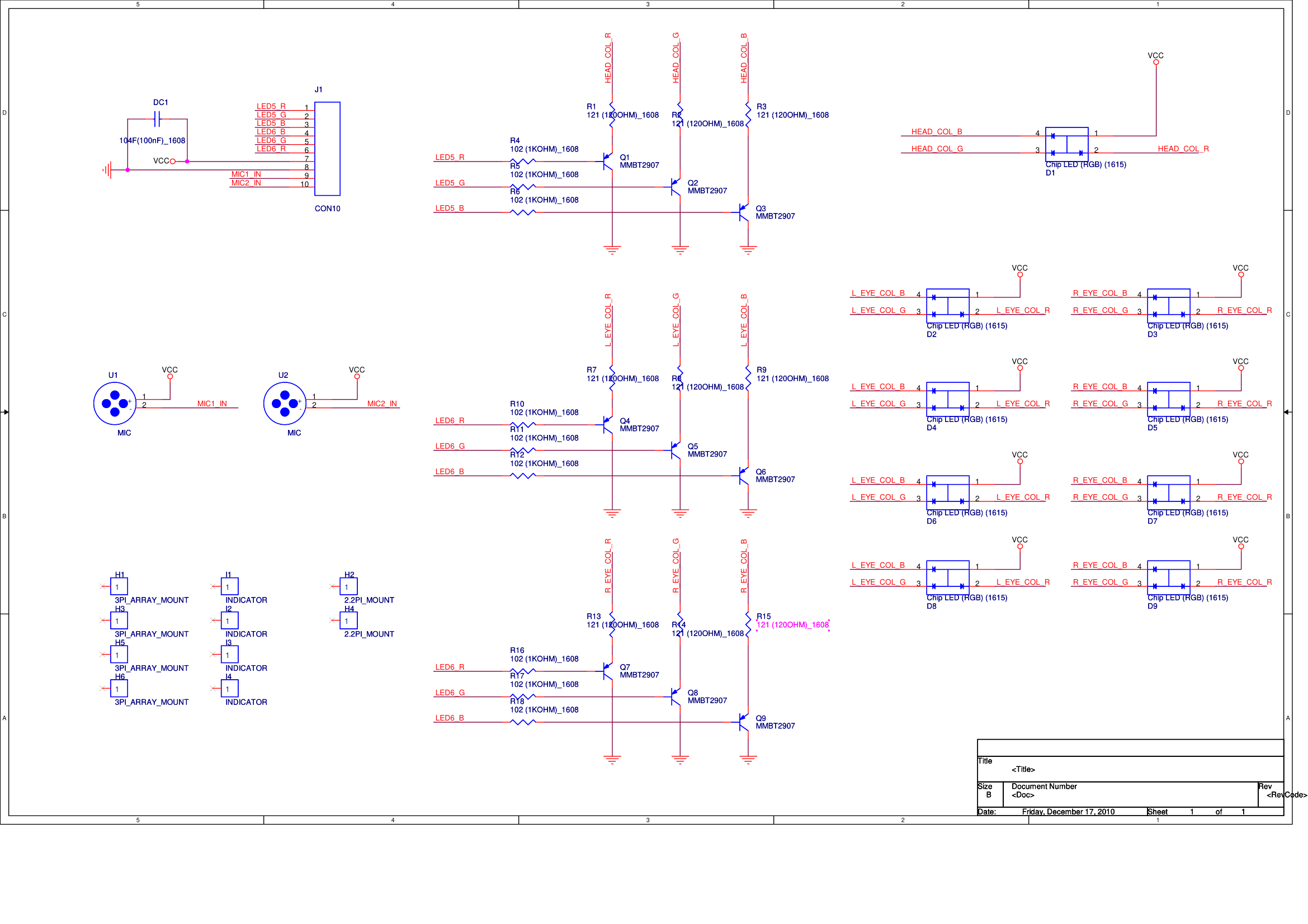Click the Q9 transistor symbol
The height and width of the screenshot is (924, 1308).
[743, 722]
